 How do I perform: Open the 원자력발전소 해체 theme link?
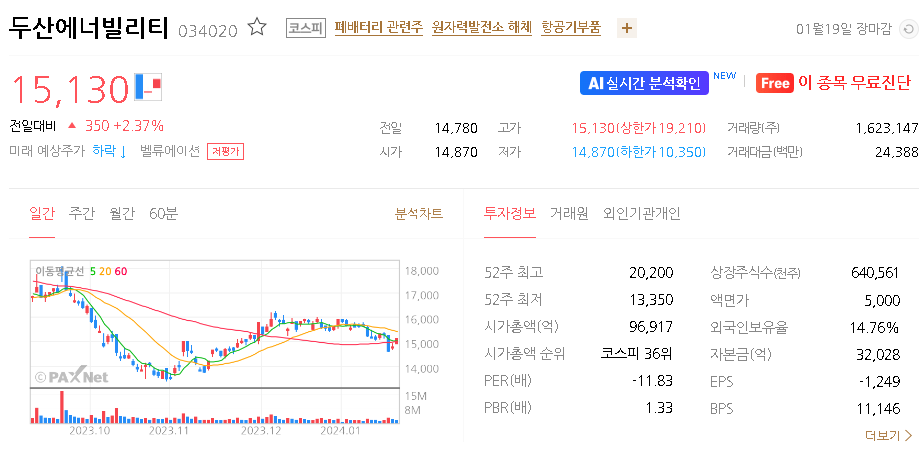coord(482,28)
